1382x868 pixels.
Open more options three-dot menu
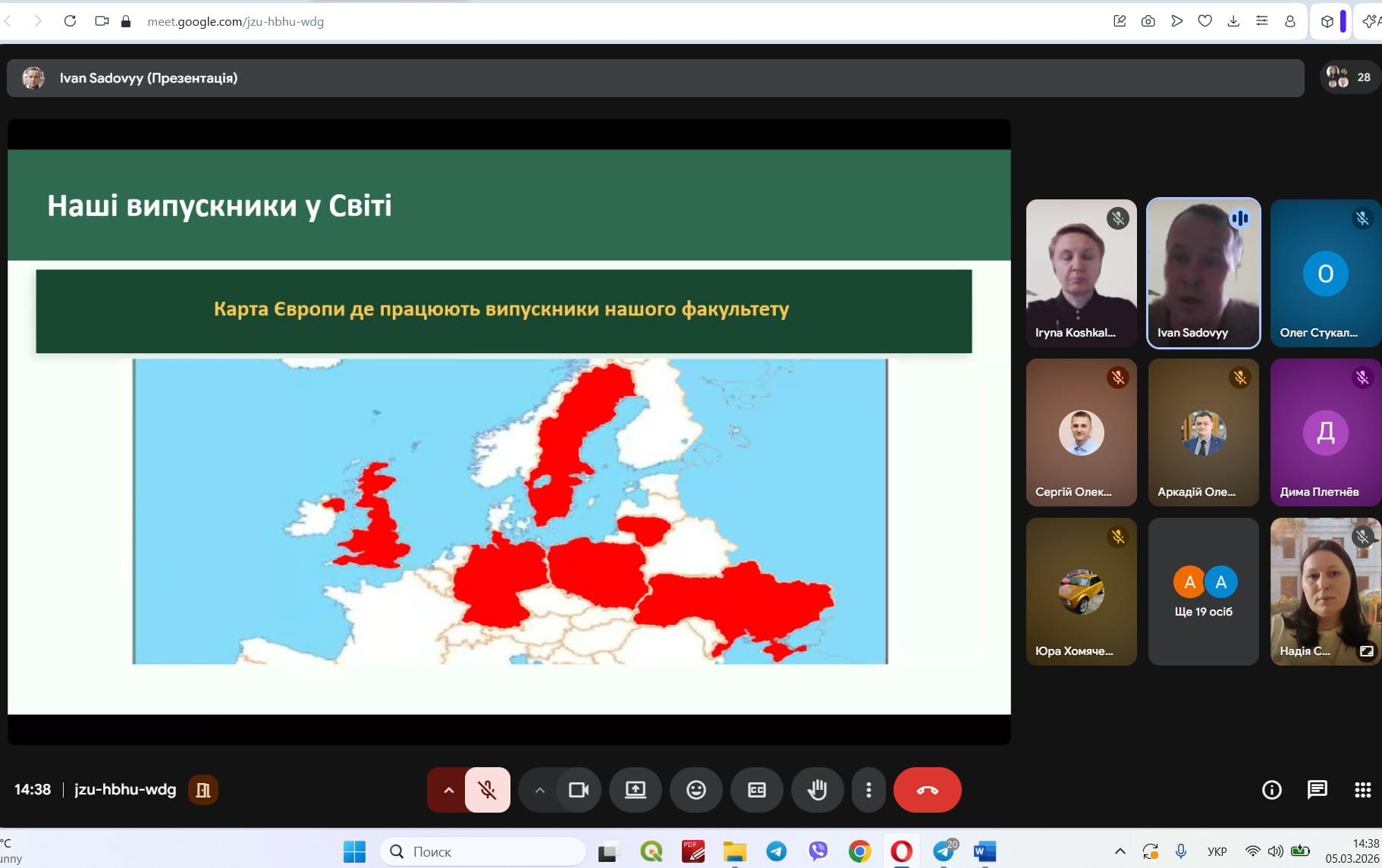868,790
